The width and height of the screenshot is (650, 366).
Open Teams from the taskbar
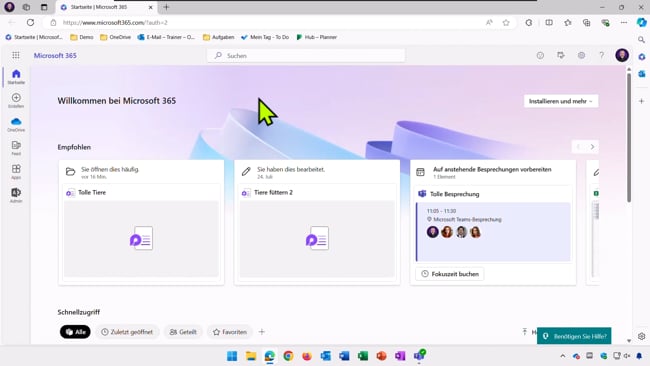419,356
